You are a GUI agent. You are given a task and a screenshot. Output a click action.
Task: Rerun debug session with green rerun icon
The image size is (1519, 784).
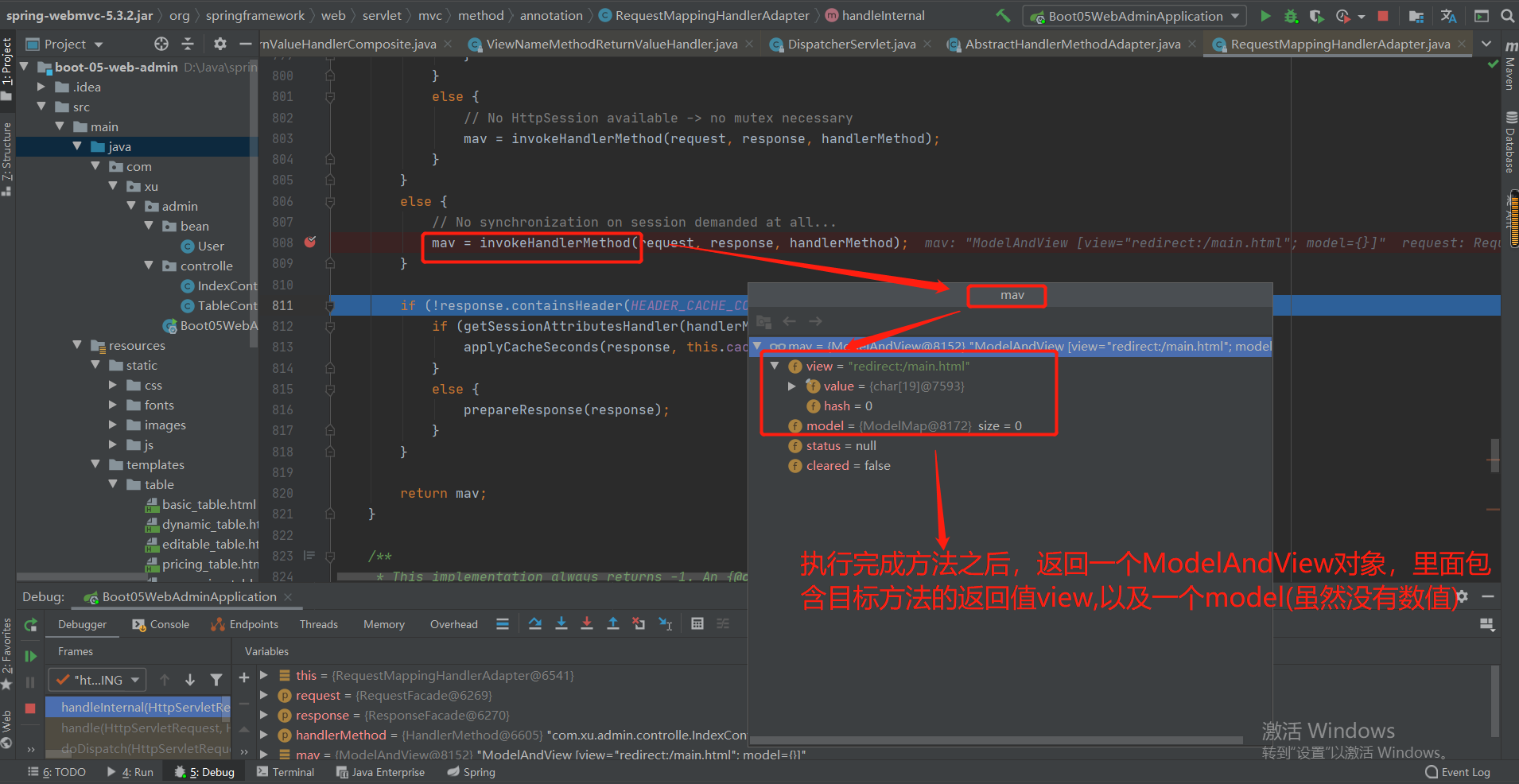tap(30, 626)
